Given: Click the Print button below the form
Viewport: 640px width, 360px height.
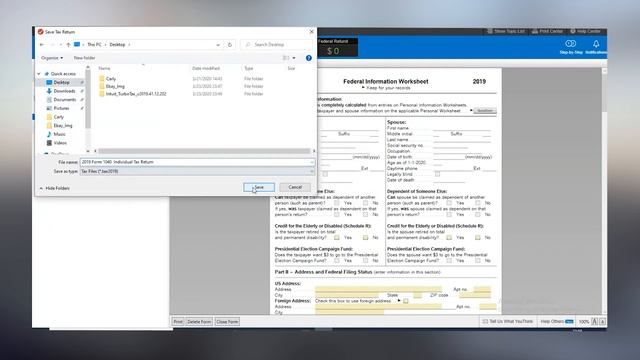Looking at the screenshot, I should pyautogui.click(x=178, y=322).
